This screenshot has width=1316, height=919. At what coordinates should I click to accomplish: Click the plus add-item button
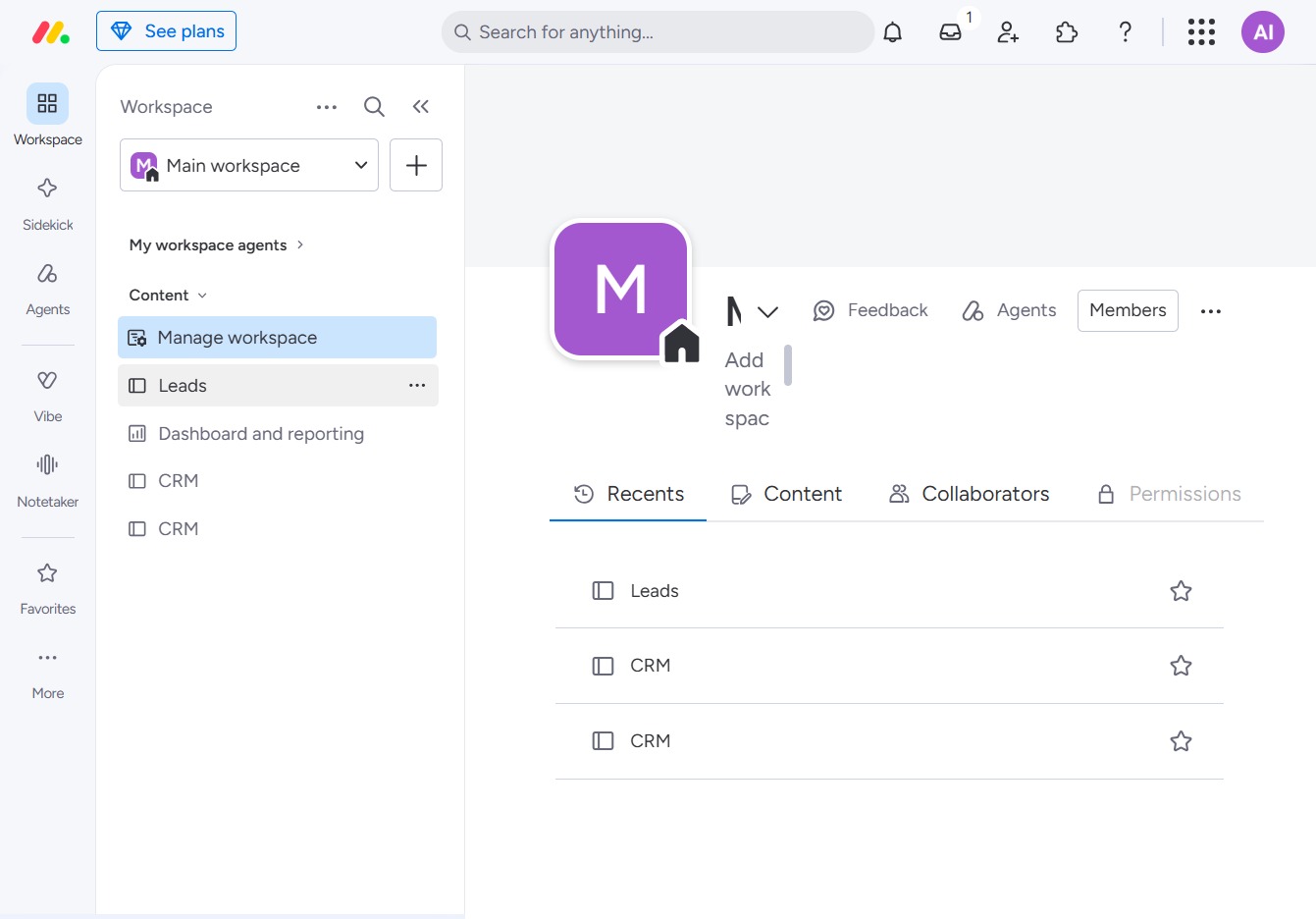[416, 165]
